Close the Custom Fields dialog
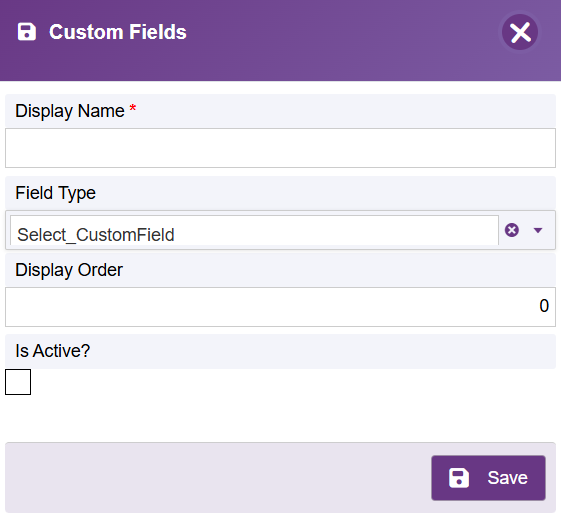 (520, 32)
